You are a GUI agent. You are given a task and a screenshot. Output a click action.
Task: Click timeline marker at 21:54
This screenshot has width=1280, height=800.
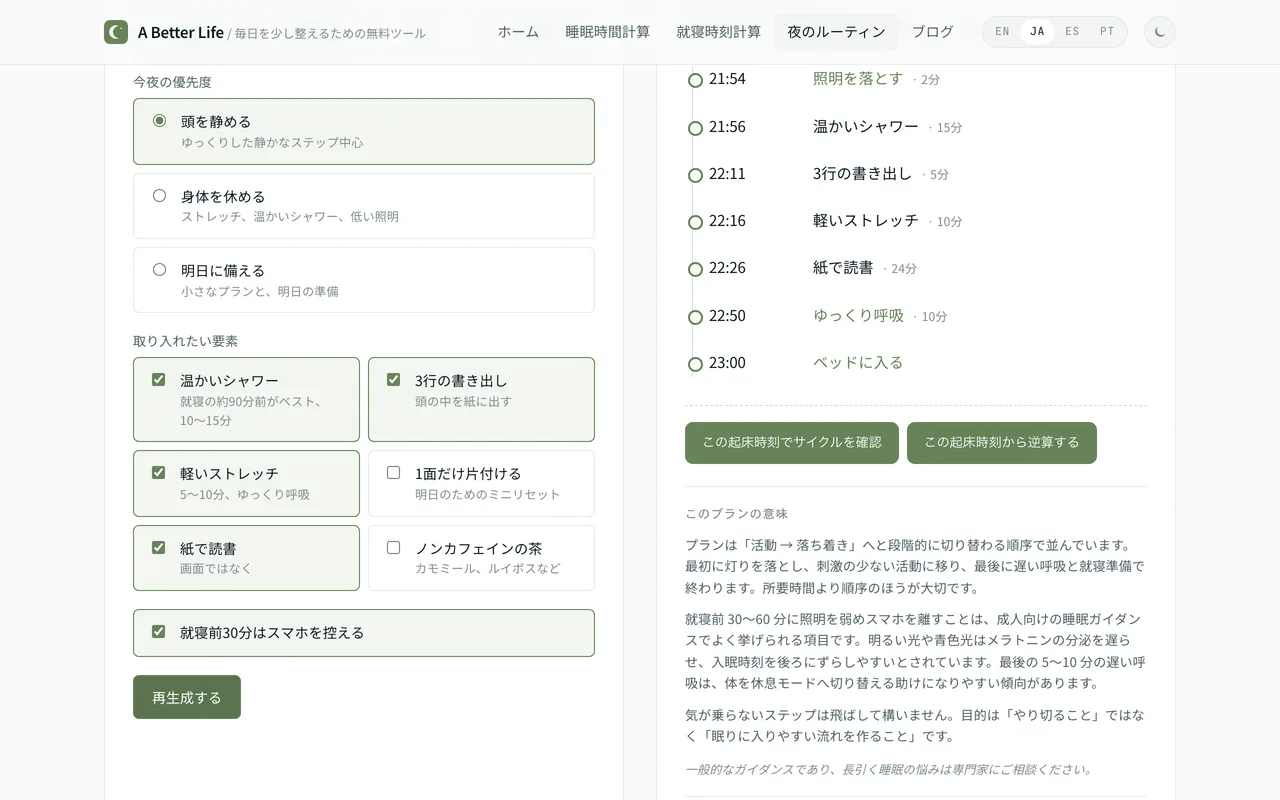coord(695,80)
